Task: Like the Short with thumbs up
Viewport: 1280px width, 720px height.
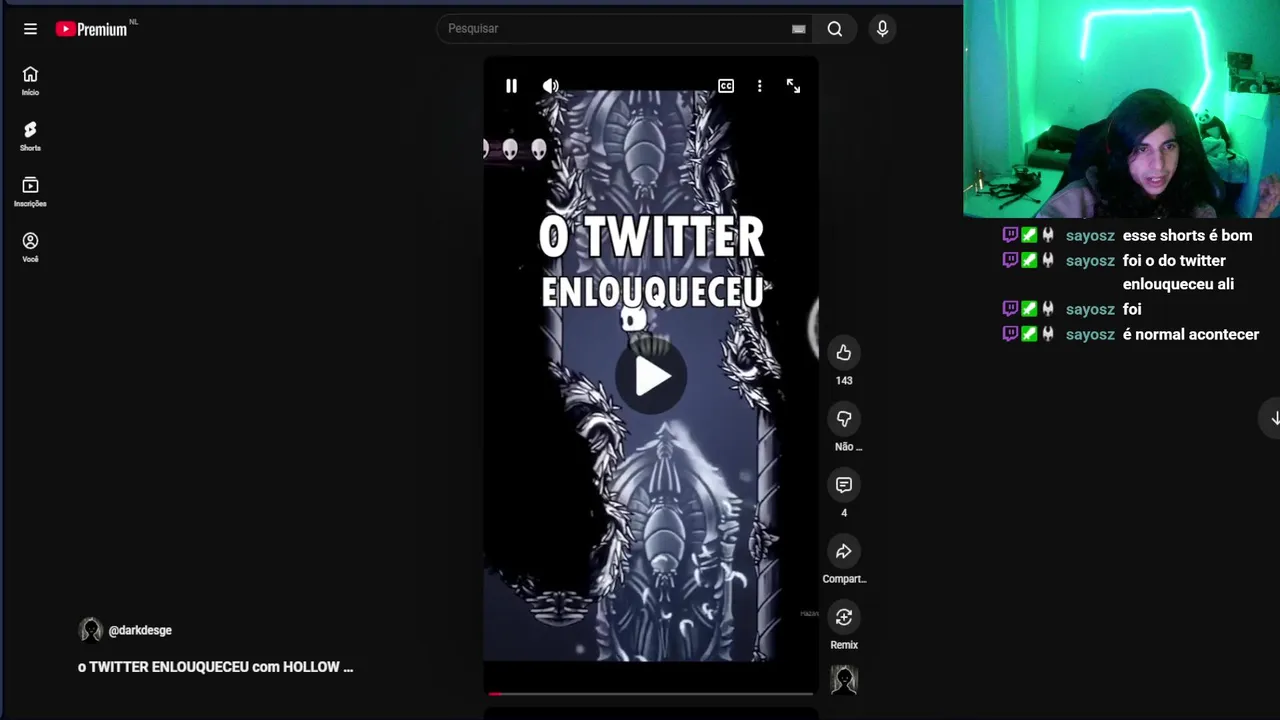Action: (x=844, y=352)
